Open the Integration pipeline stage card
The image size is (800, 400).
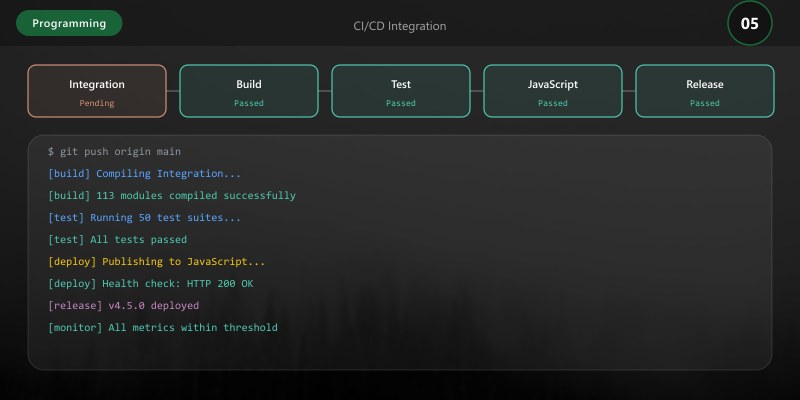pyautogui.click(x=97, y=91)
